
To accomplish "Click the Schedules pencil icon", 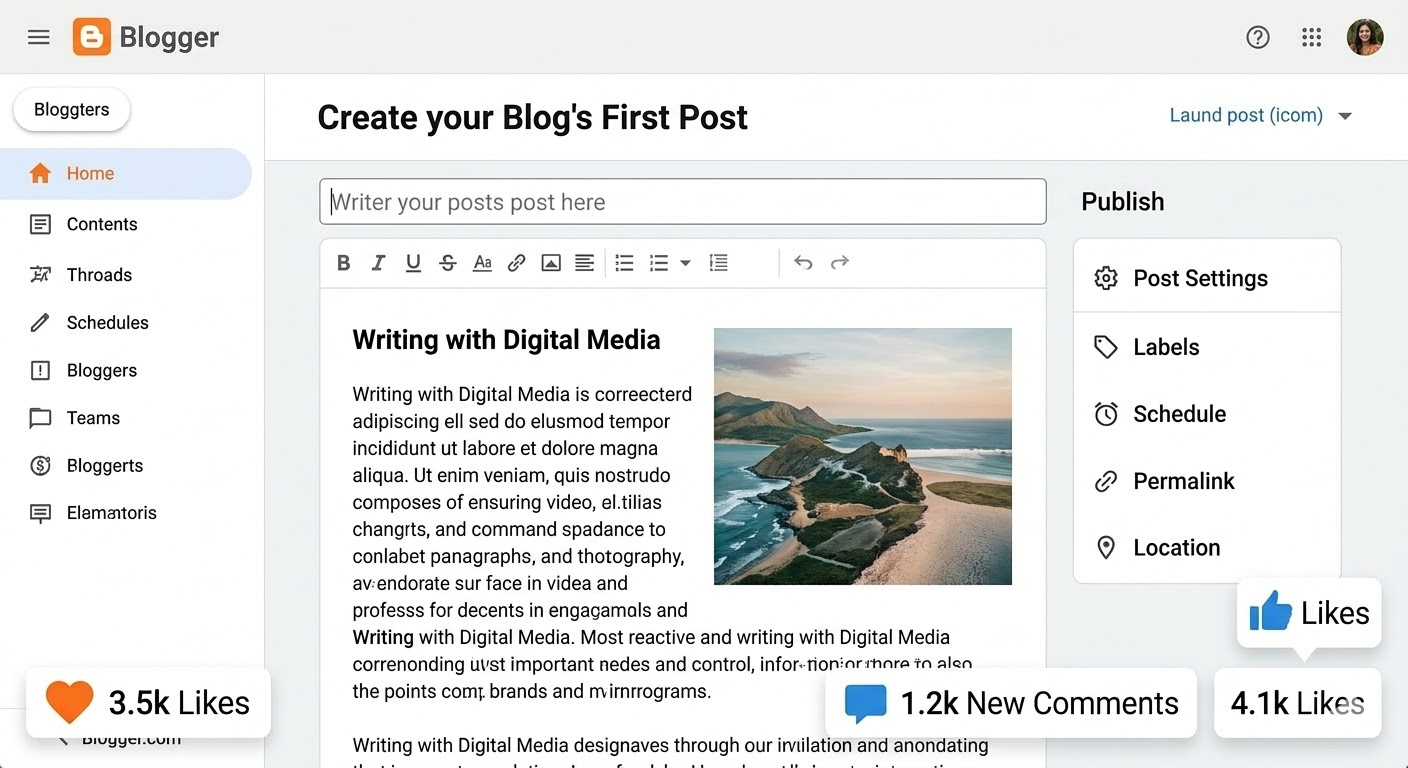I will coord(40,322).
